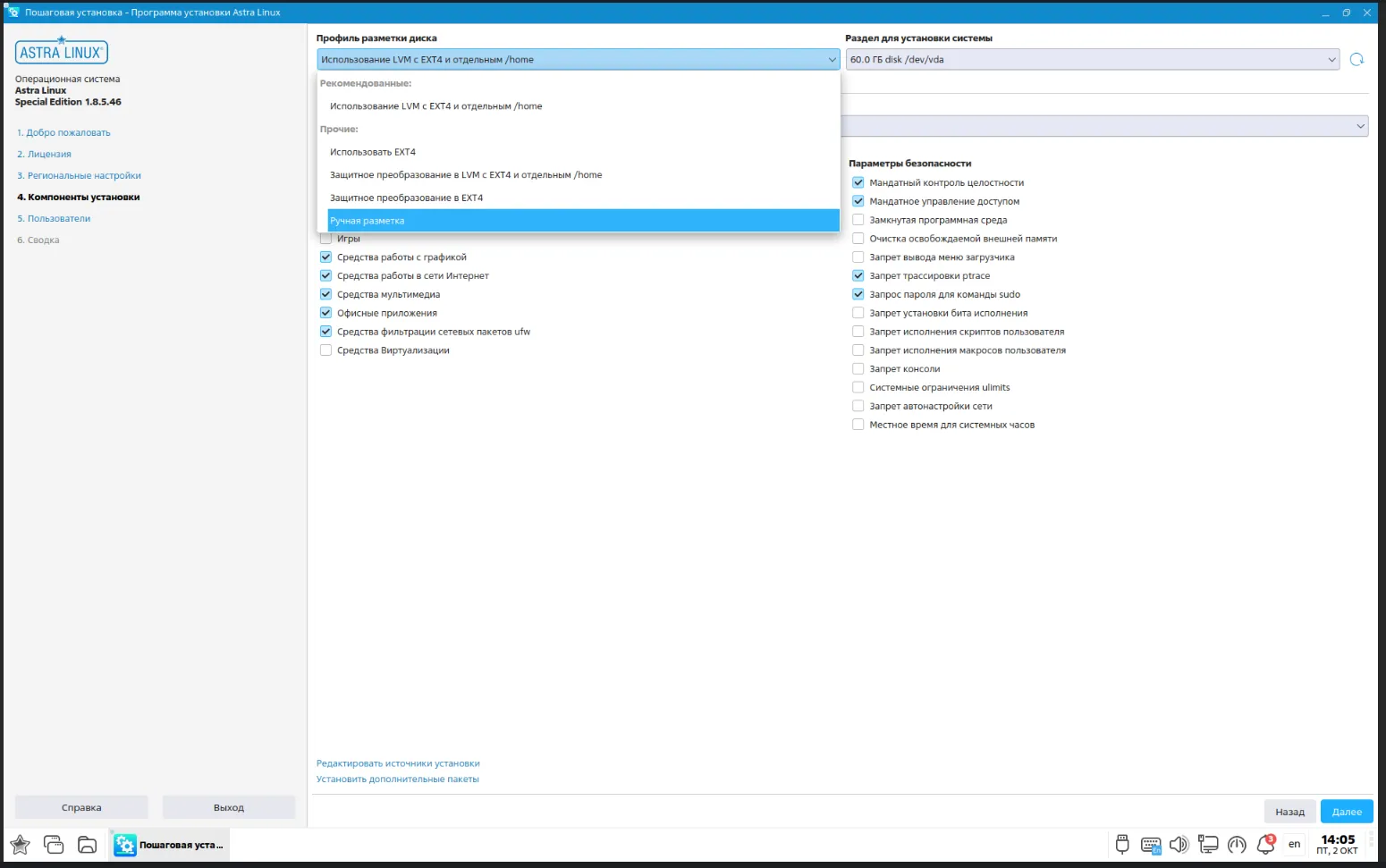
Task: Open the network connections tray icon
Action: click(1208, 844)
